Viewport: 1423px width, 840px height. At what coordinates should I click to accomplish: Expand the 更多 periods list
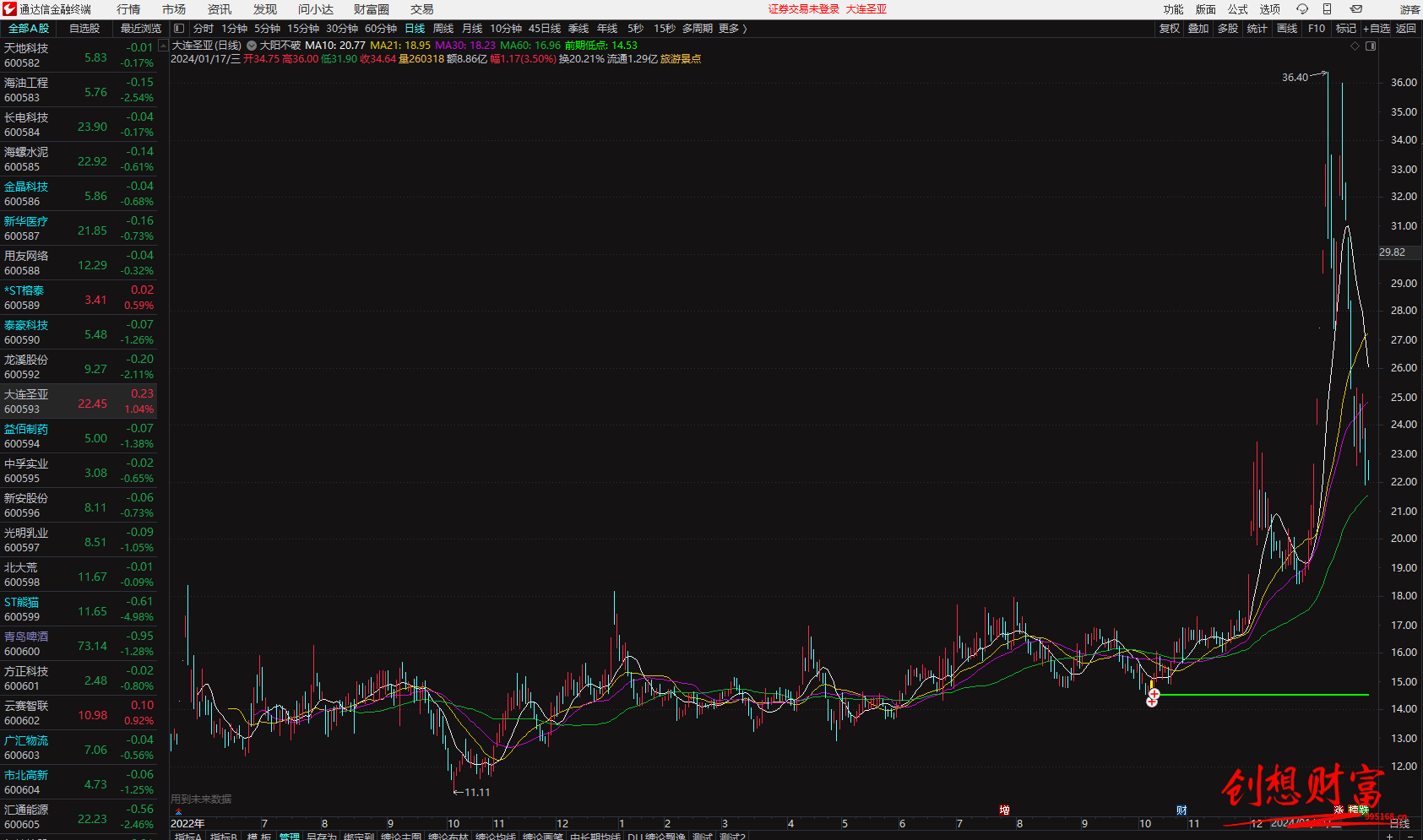point(732,29)
